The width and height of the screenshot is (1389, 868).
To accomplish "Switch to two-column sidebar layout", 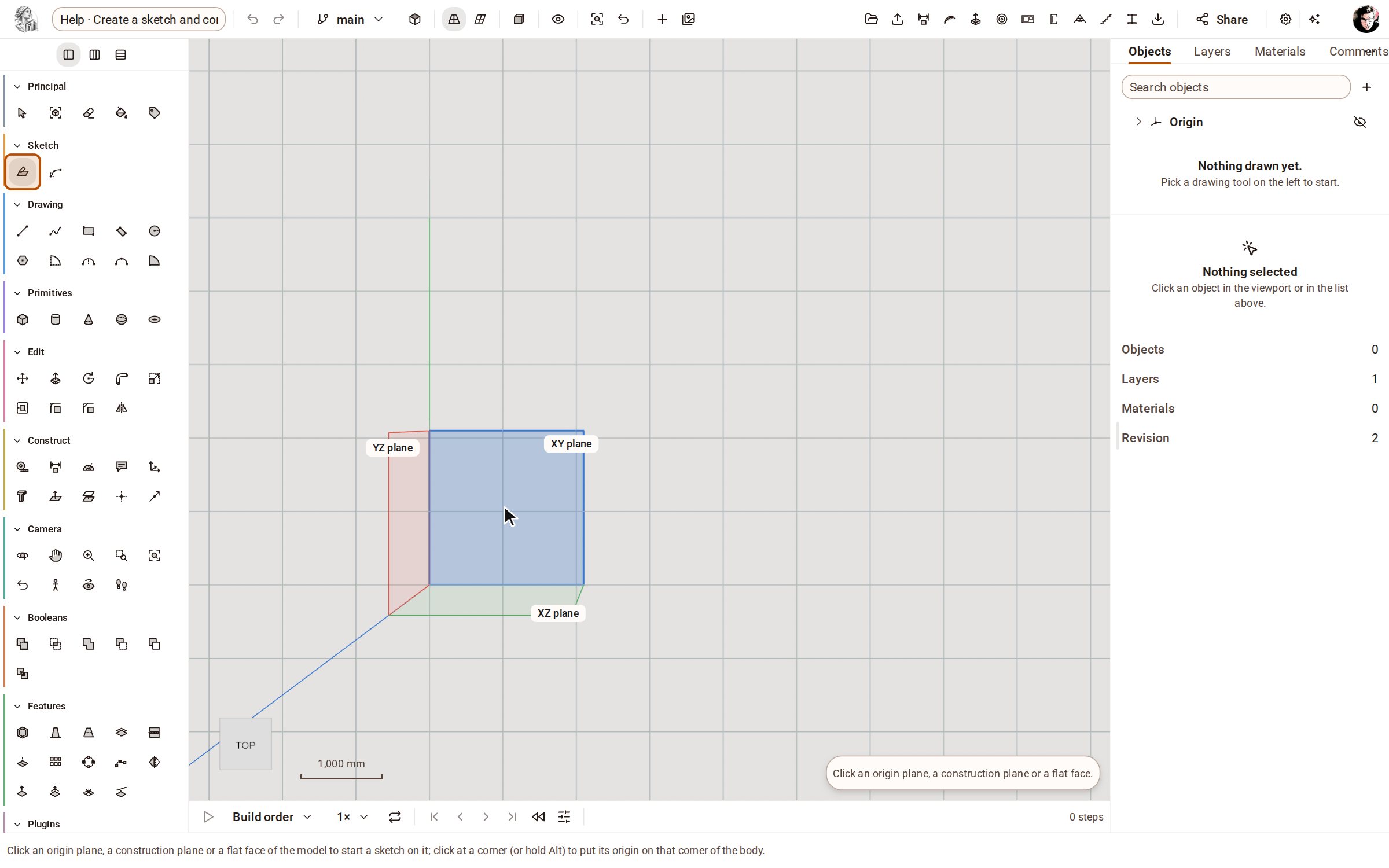I will (x=94, y=54).
